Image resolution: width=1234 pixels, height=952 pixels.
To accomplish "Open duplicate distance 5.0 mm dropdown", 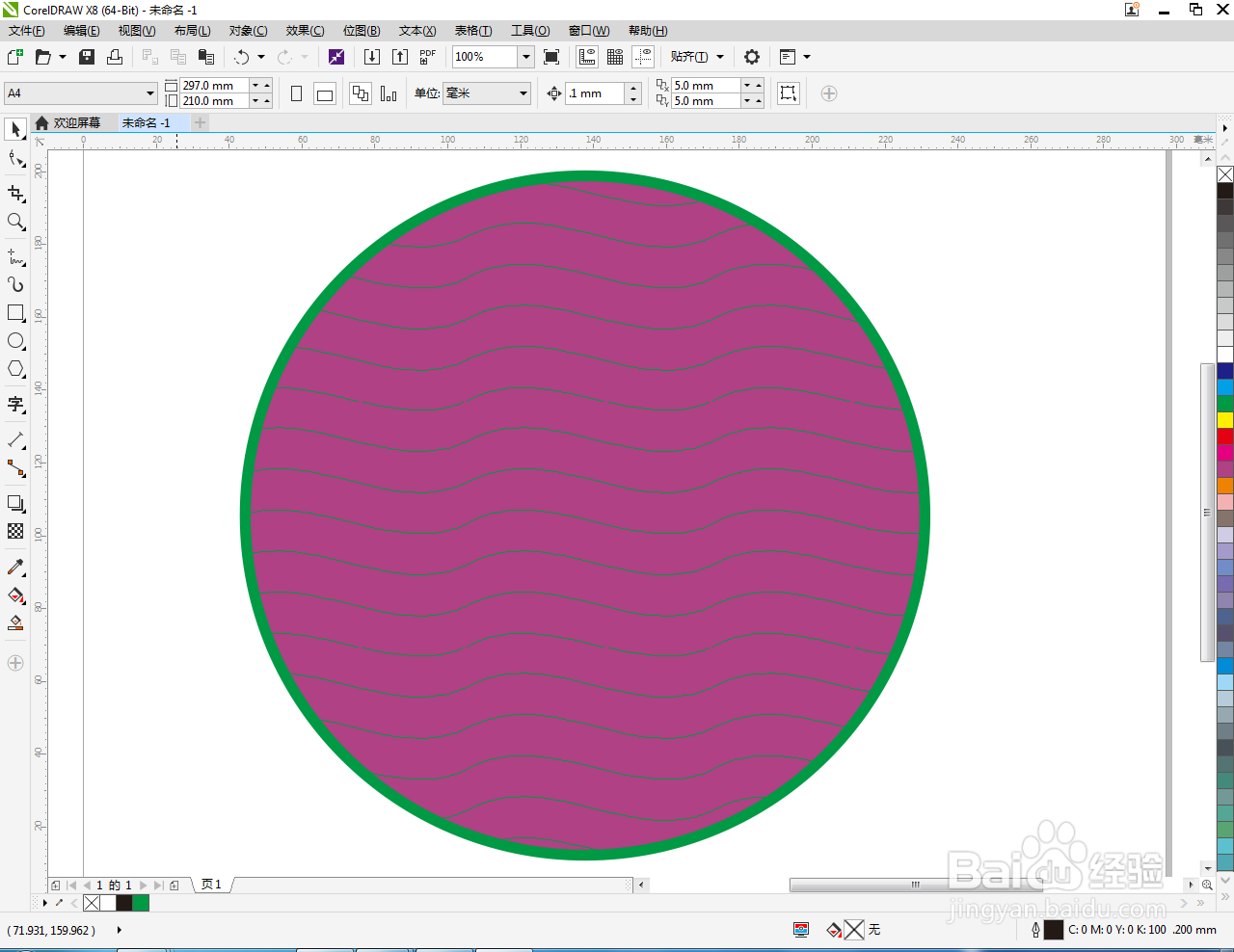I will [747, 86].
